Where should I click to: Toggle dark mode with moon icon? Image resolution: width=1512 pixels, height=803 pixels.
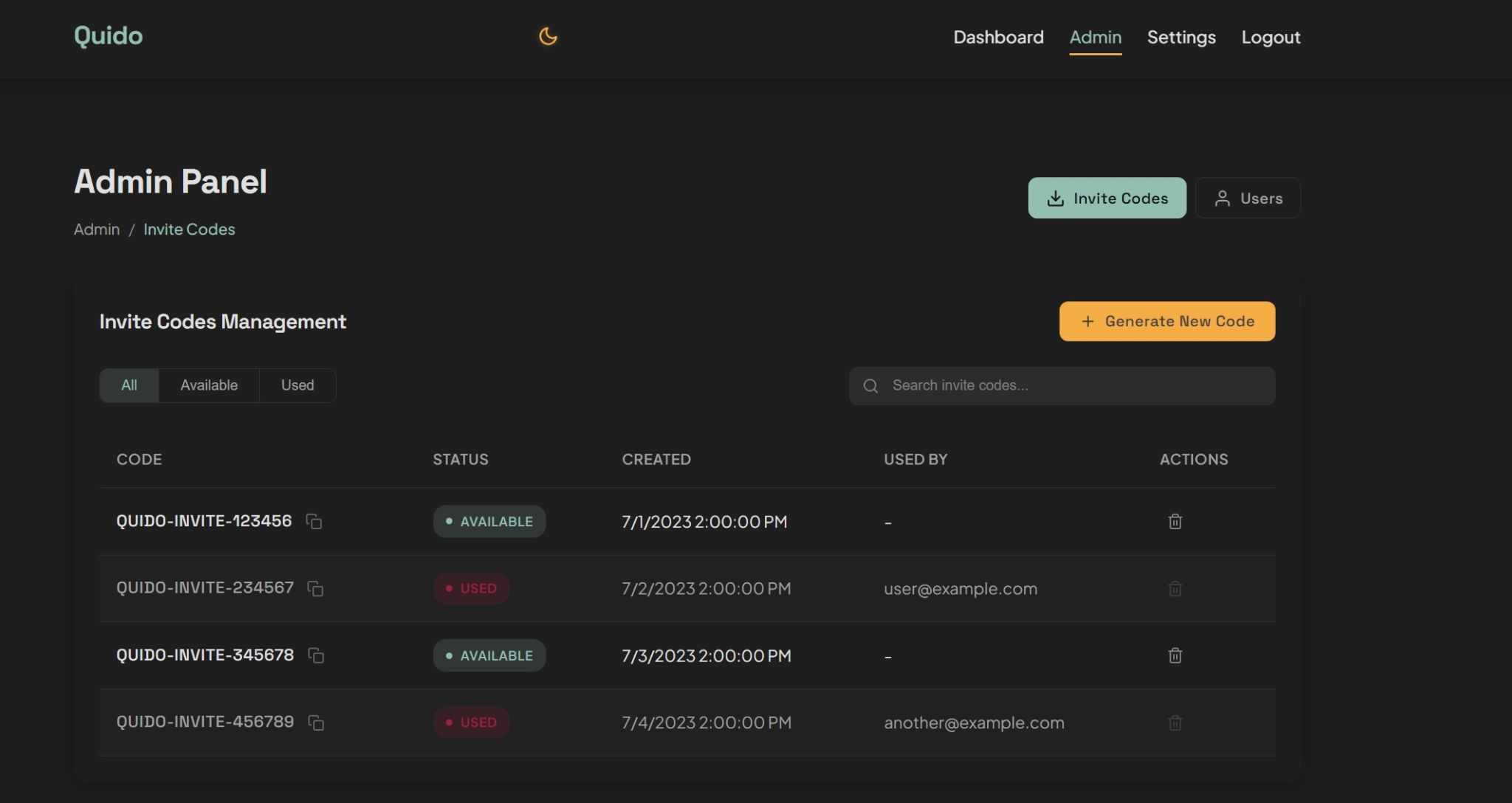(x=548, y=36)
